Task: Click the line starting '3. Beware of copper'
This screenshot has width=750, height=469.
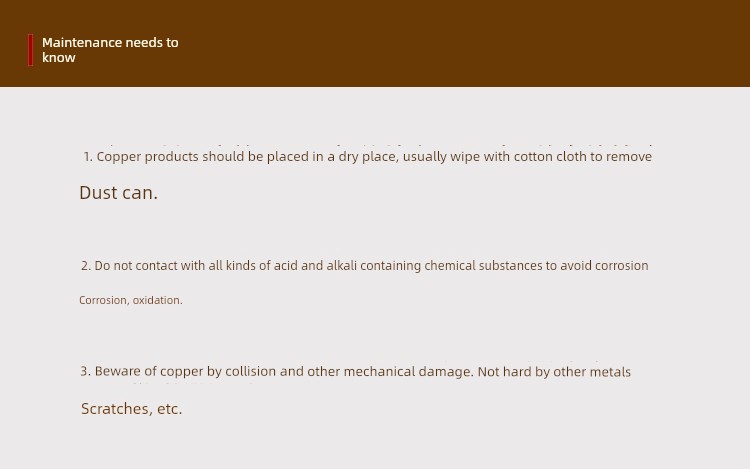Action: point(355,371)
